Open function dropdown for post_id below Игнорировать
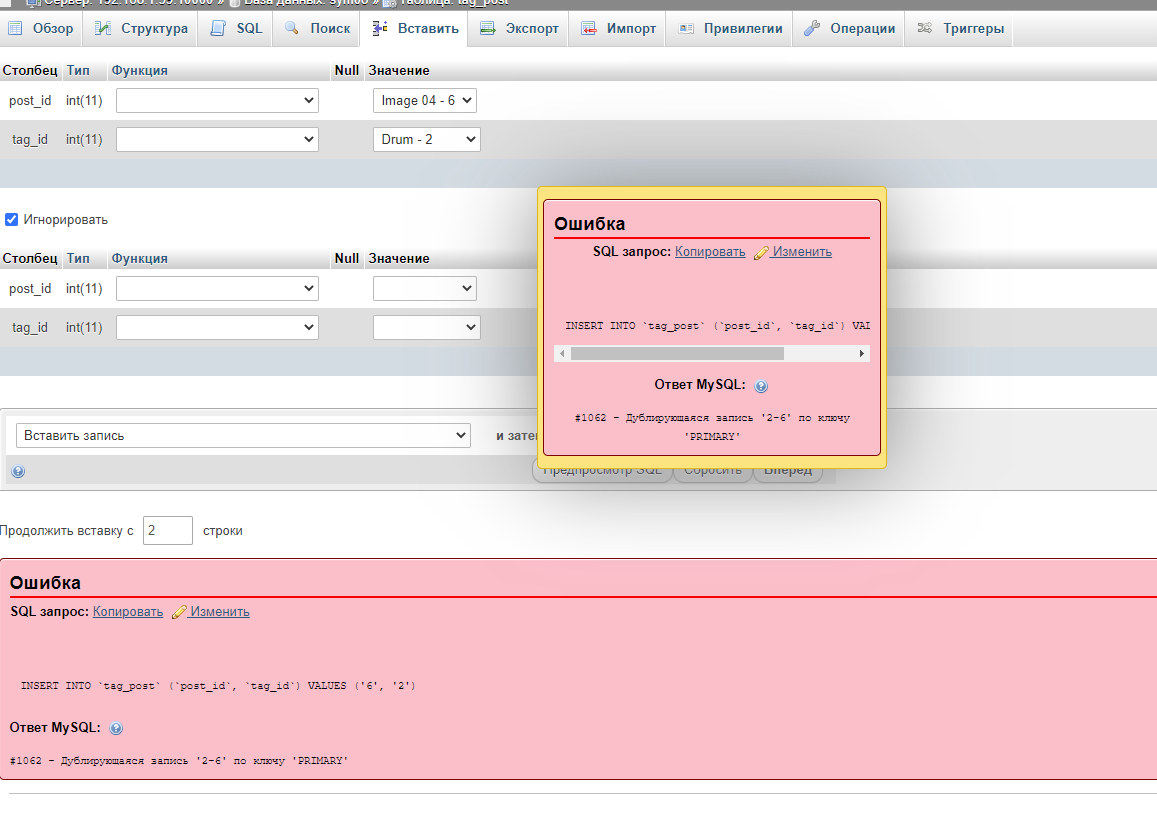 point(218,288)
